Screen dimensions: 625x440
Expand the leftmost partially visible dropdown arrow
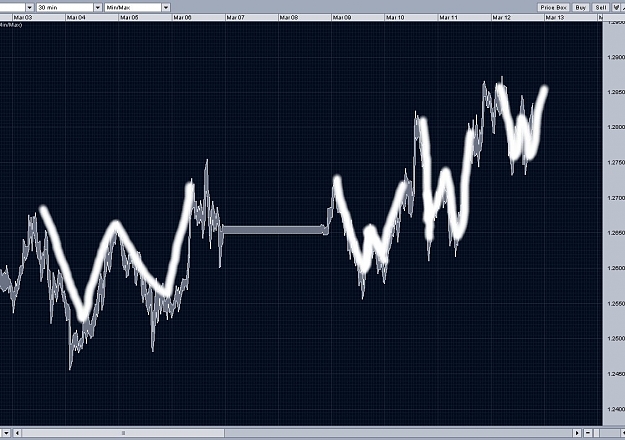29,8
